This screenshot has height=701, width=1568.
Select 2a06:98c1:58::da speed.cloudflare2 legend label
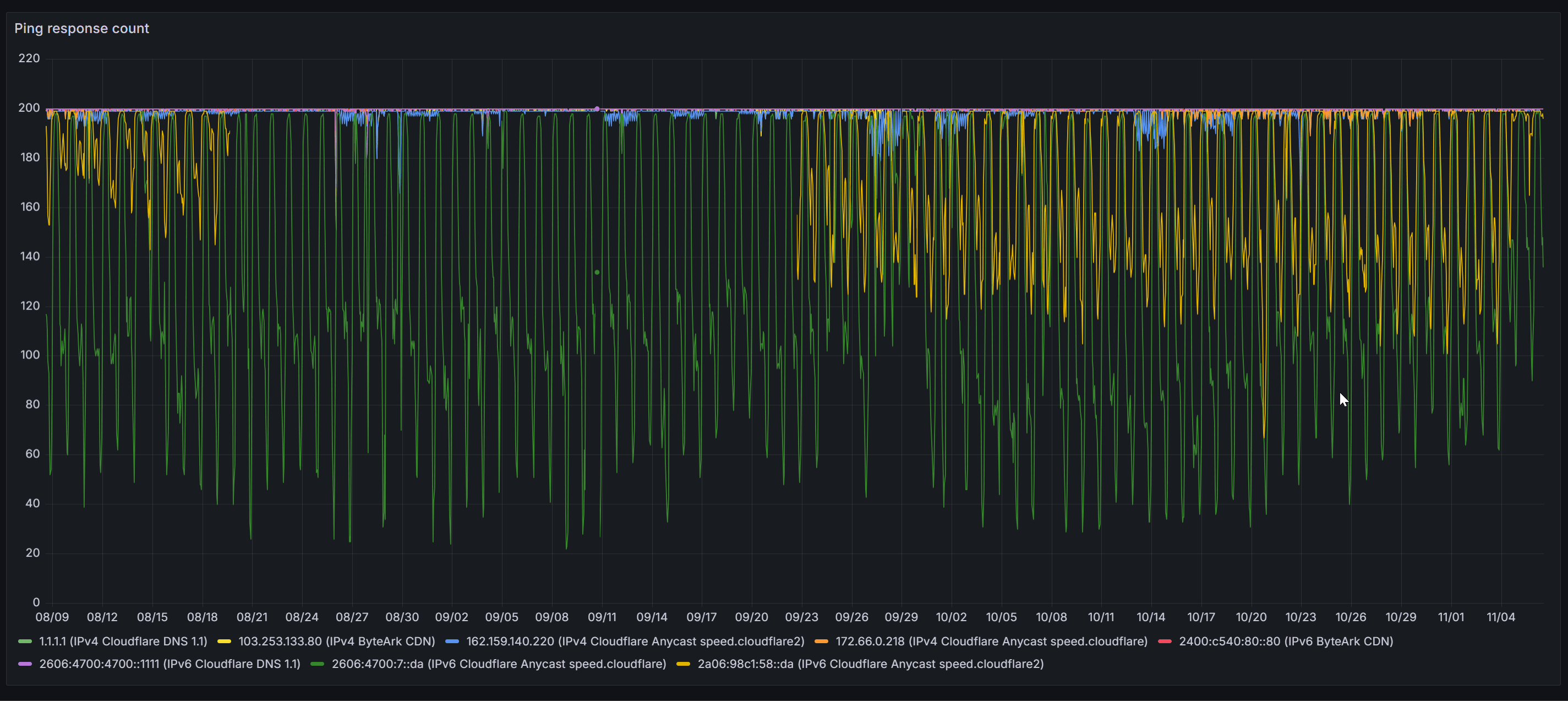(871, 664)
